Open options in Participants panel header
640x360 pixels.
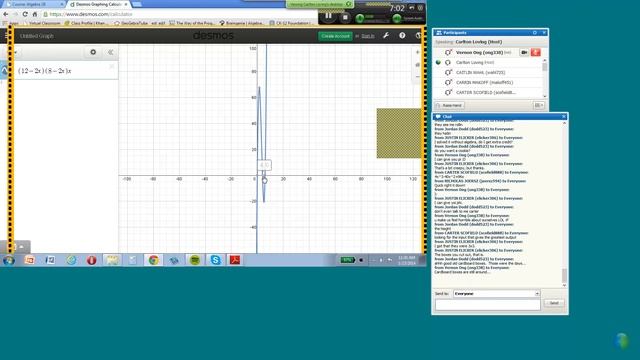(x=535, y=33)
